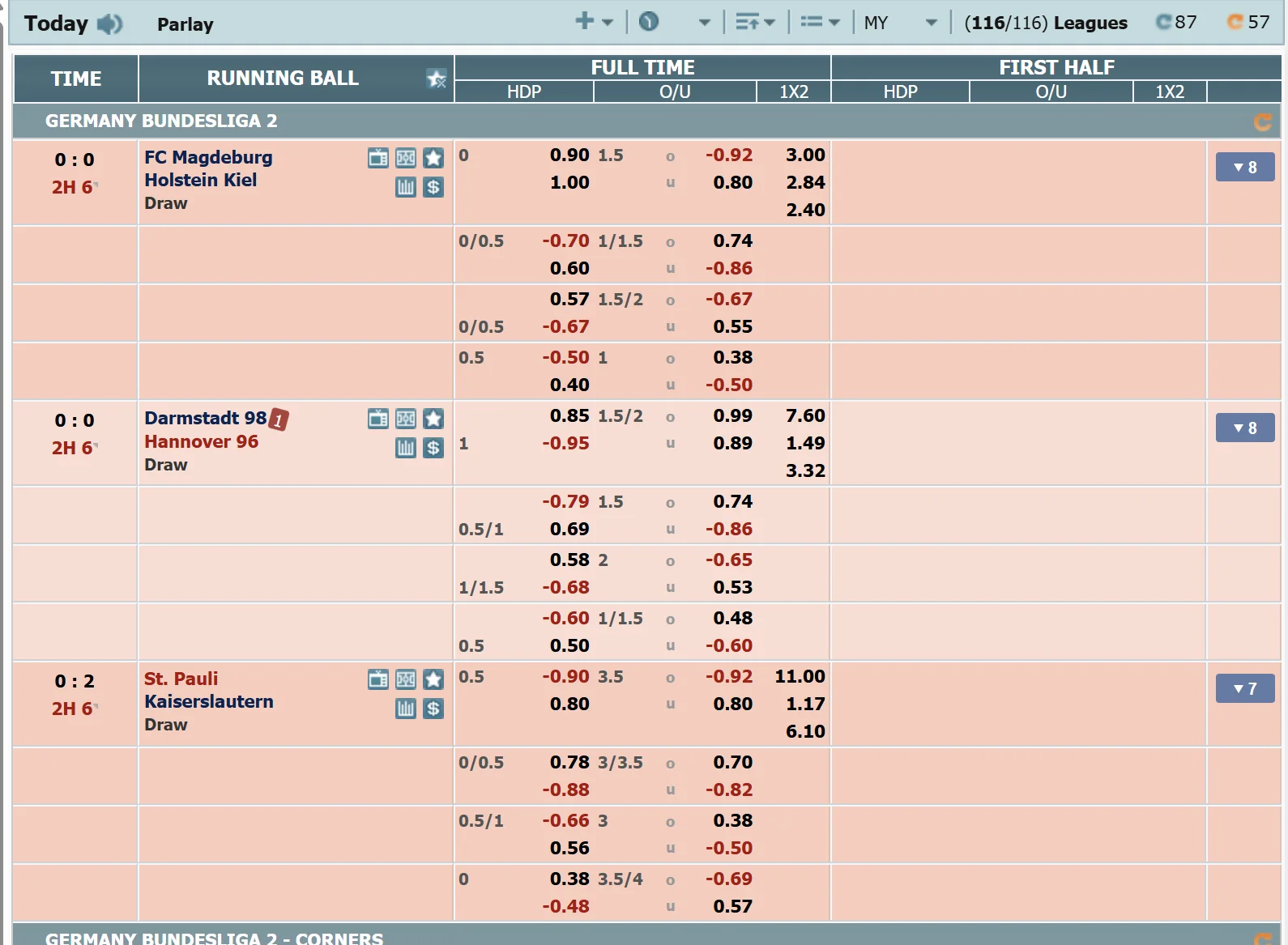Click the plus icon in the top toolbar
The height and width of the screenshot is (945, 1288).
585,21
